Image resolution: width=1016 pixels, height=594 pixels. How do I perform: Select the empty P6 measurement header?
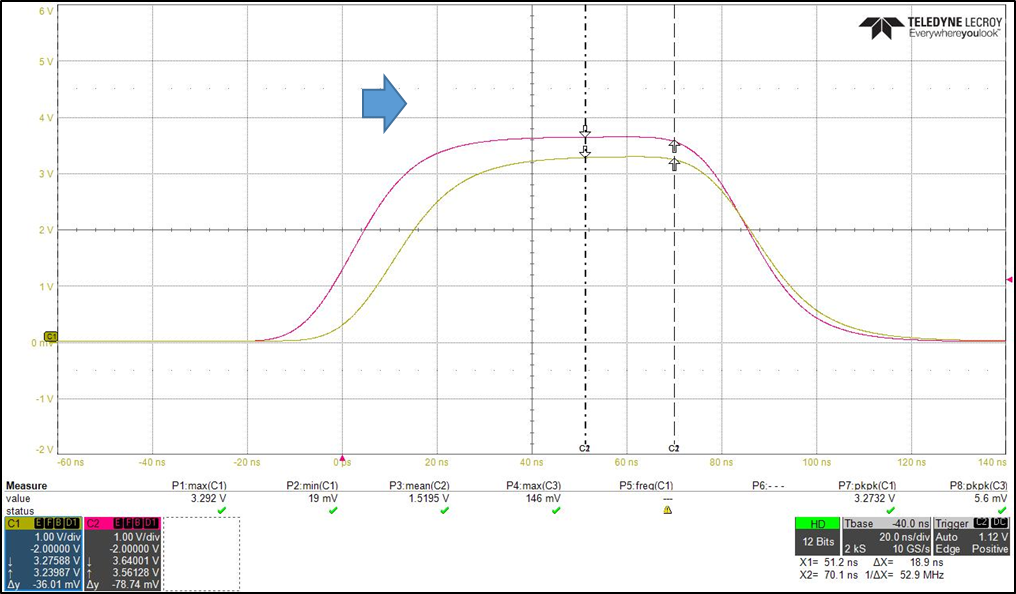click(x=768, y=486)
